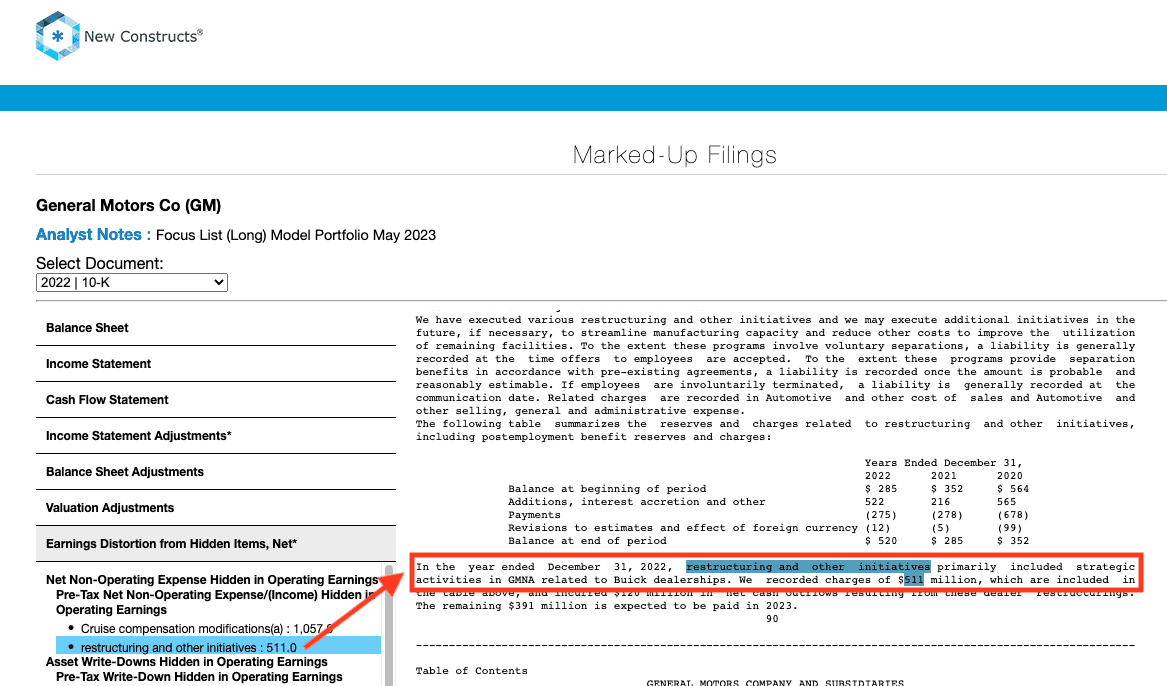This screenshot has width=1167, height=686.
Task: Click the 'Table of Contents' text in filing
Action: click(x=472, y=671)
